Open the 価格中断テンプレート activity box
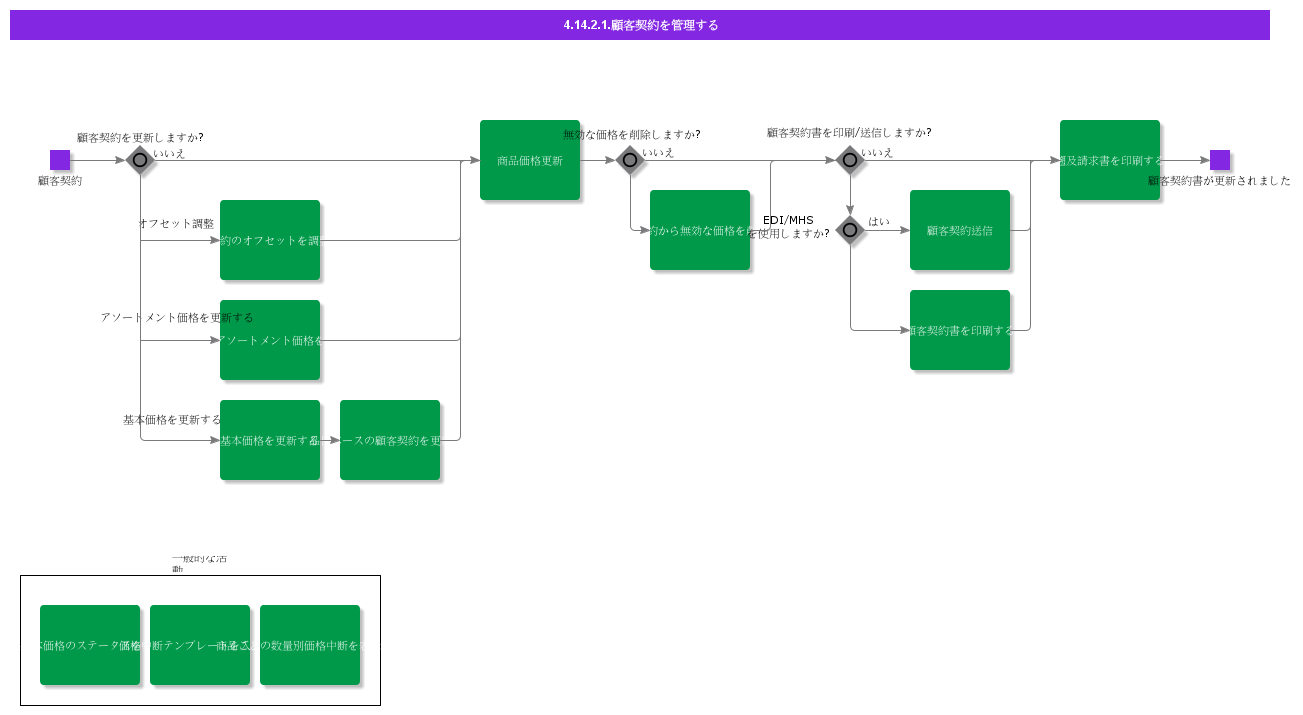The width and height of the screenshot is (1303, 715). tap(200, 645)
